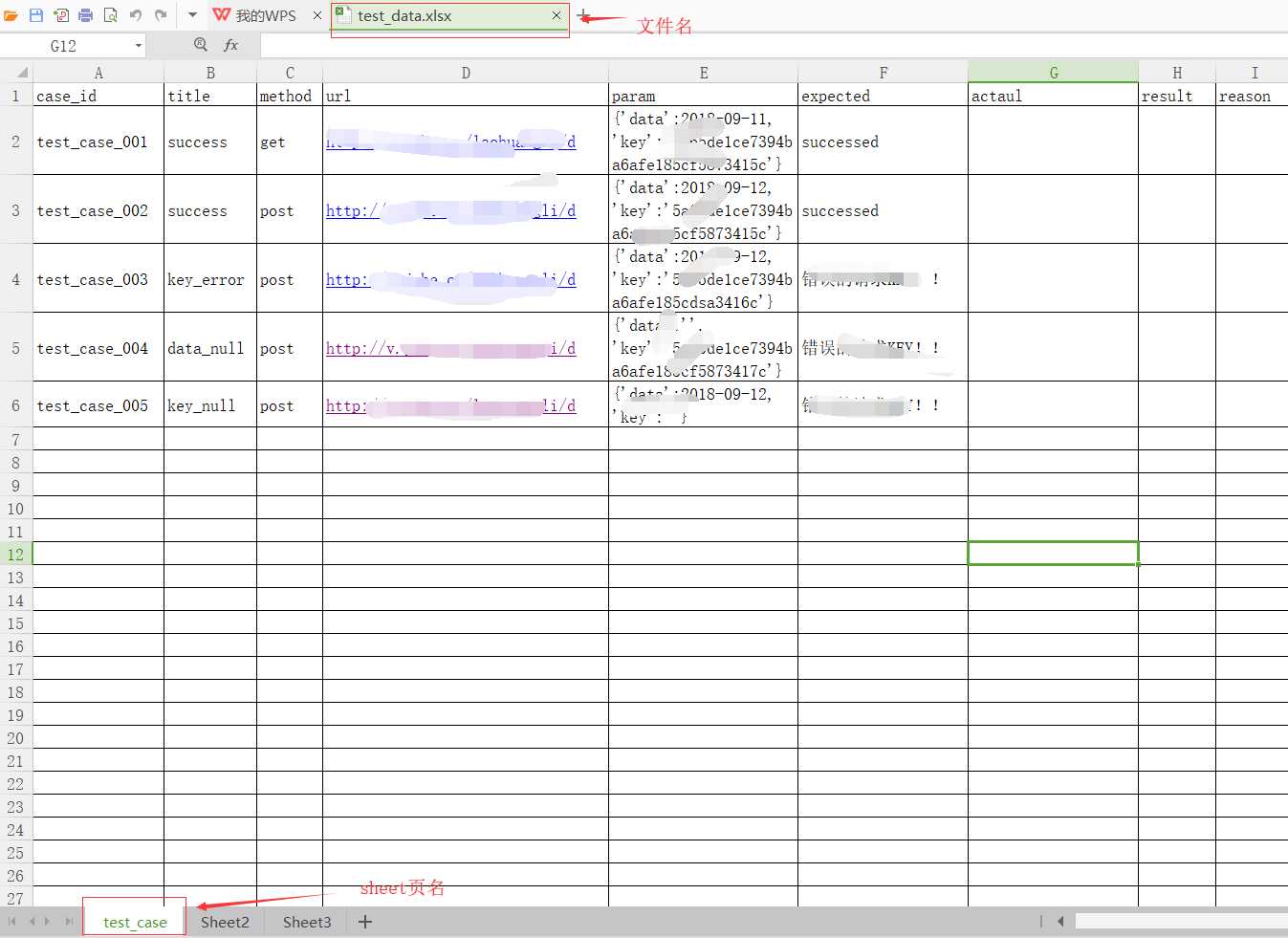Open the url link in test_case_002 row
This screenshot has height=938, width=1288.
click(x=450, y=210)
